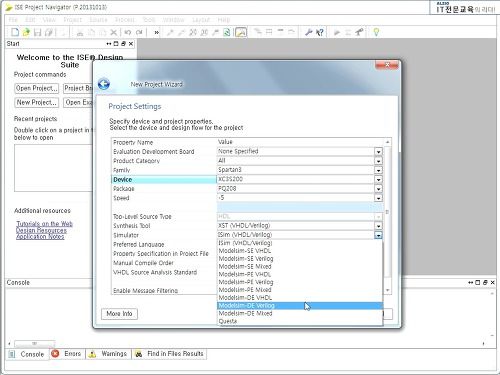Switch to the Warnings tab

click(109, 354)
